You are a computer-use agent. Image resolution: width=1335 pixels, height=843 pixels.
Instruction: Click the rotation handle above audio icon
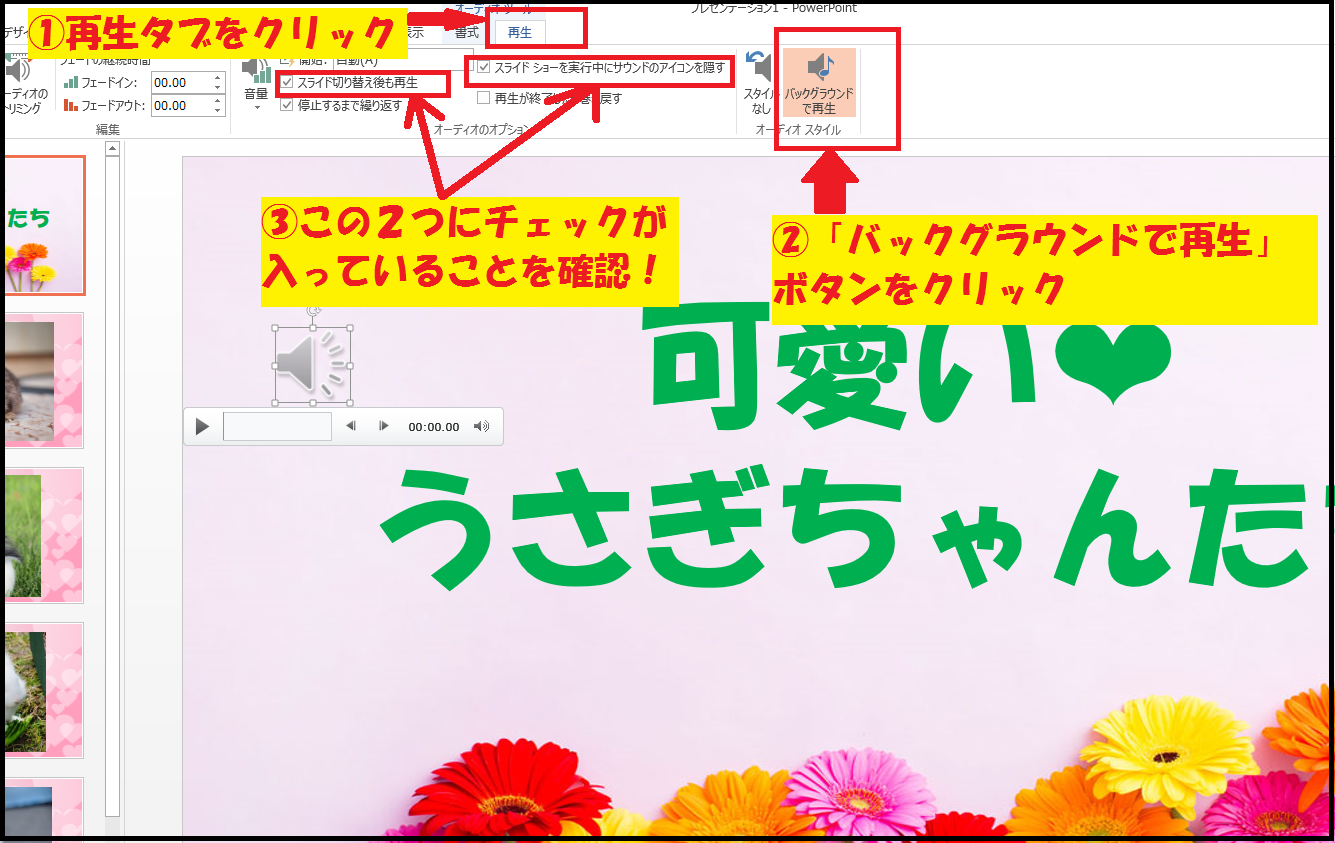click(313, 310)
